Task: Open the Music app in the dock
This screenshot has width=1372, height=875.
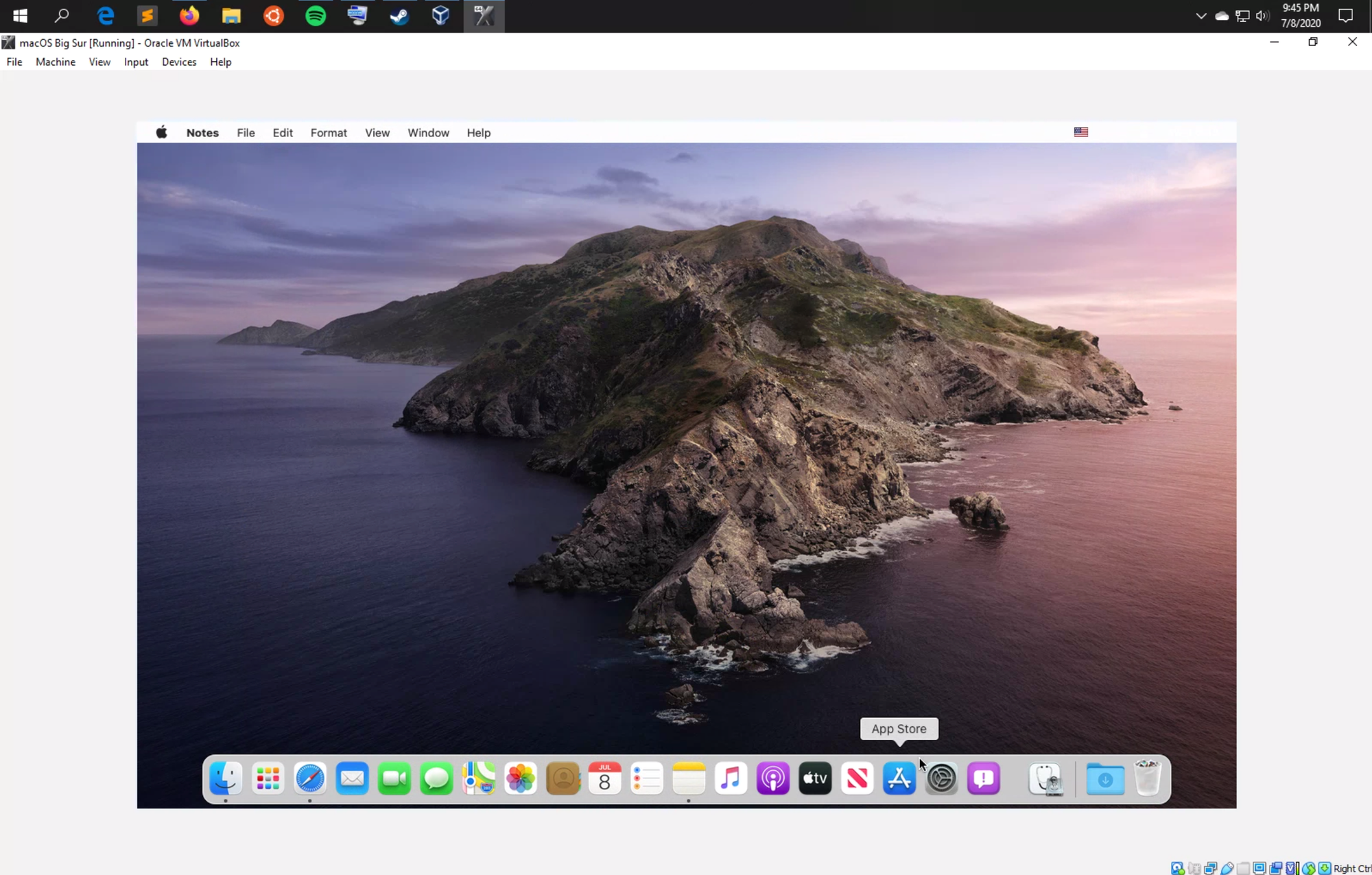Action: click(x=731, y=778)
